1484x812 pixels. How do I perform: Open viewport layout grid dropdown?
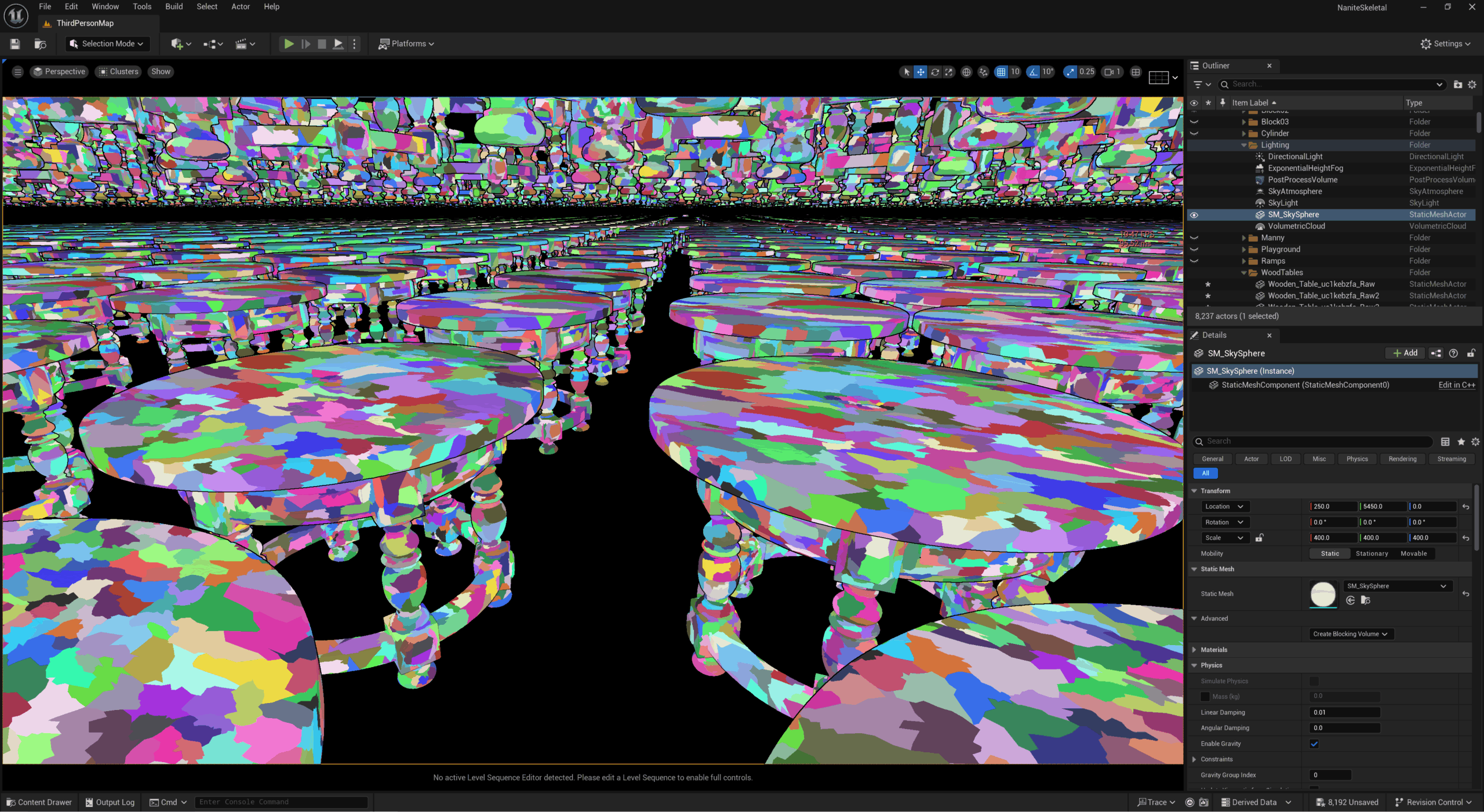(1163, 77)
